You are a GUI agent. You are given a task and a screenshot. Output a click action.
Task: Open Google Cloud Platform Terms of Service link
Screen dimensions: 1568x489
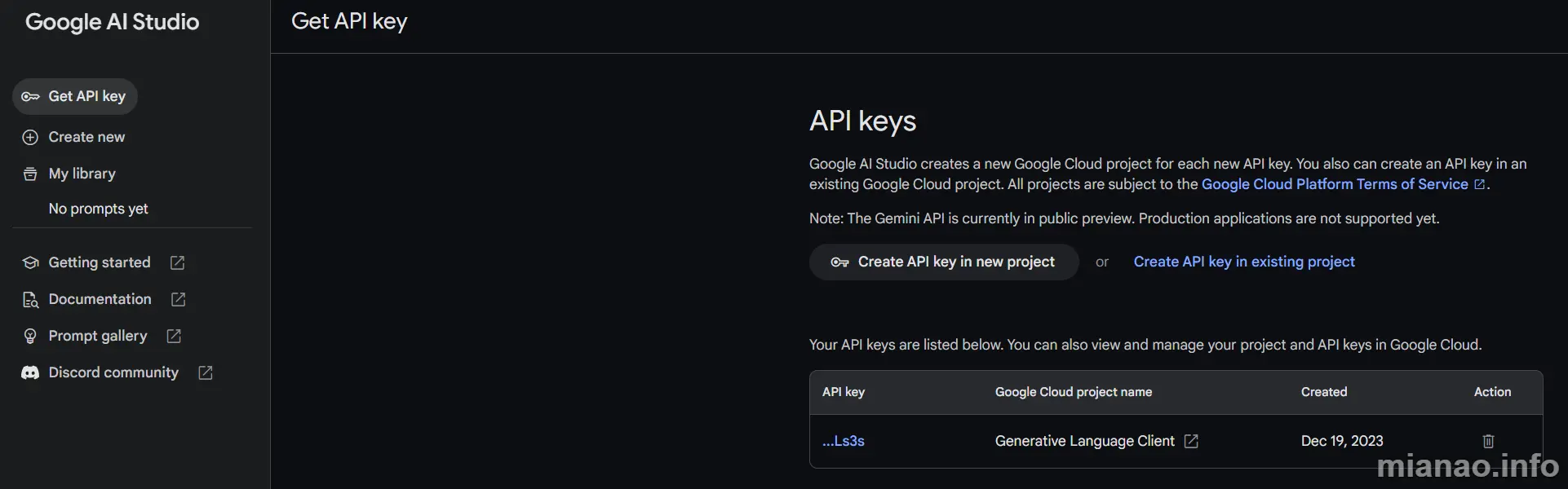pos(1335,184)
